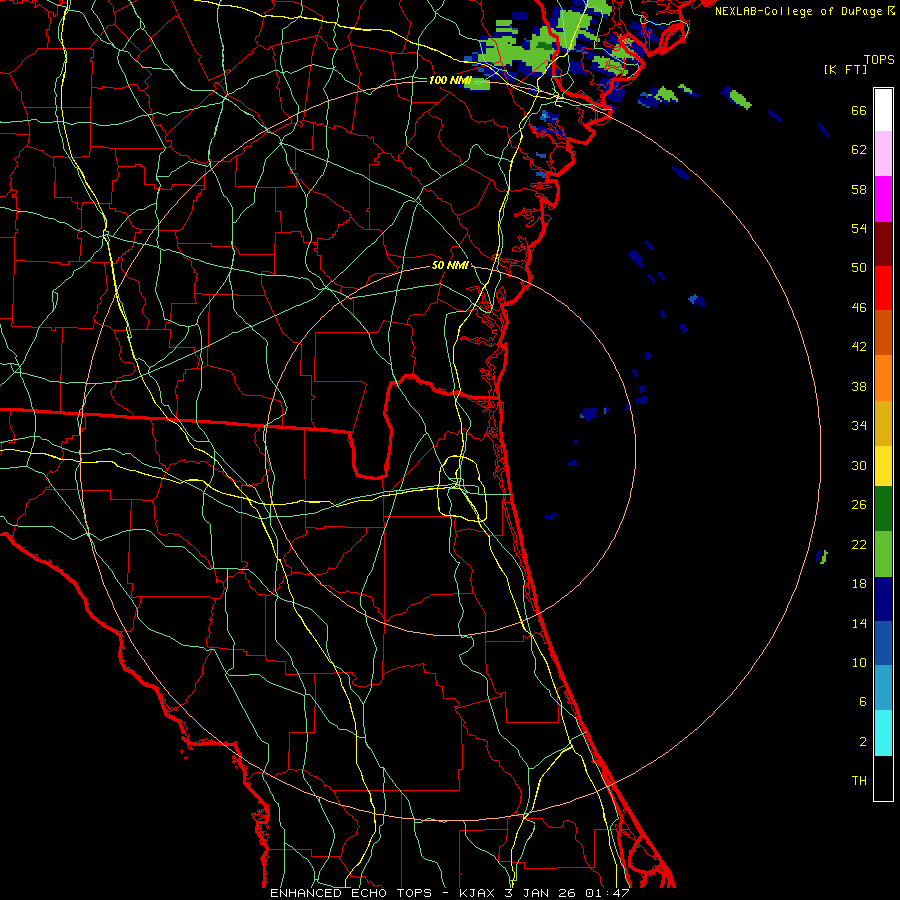900x900 pixels.
Task: Click the legend value 46
Action: (x=859, y=308)
